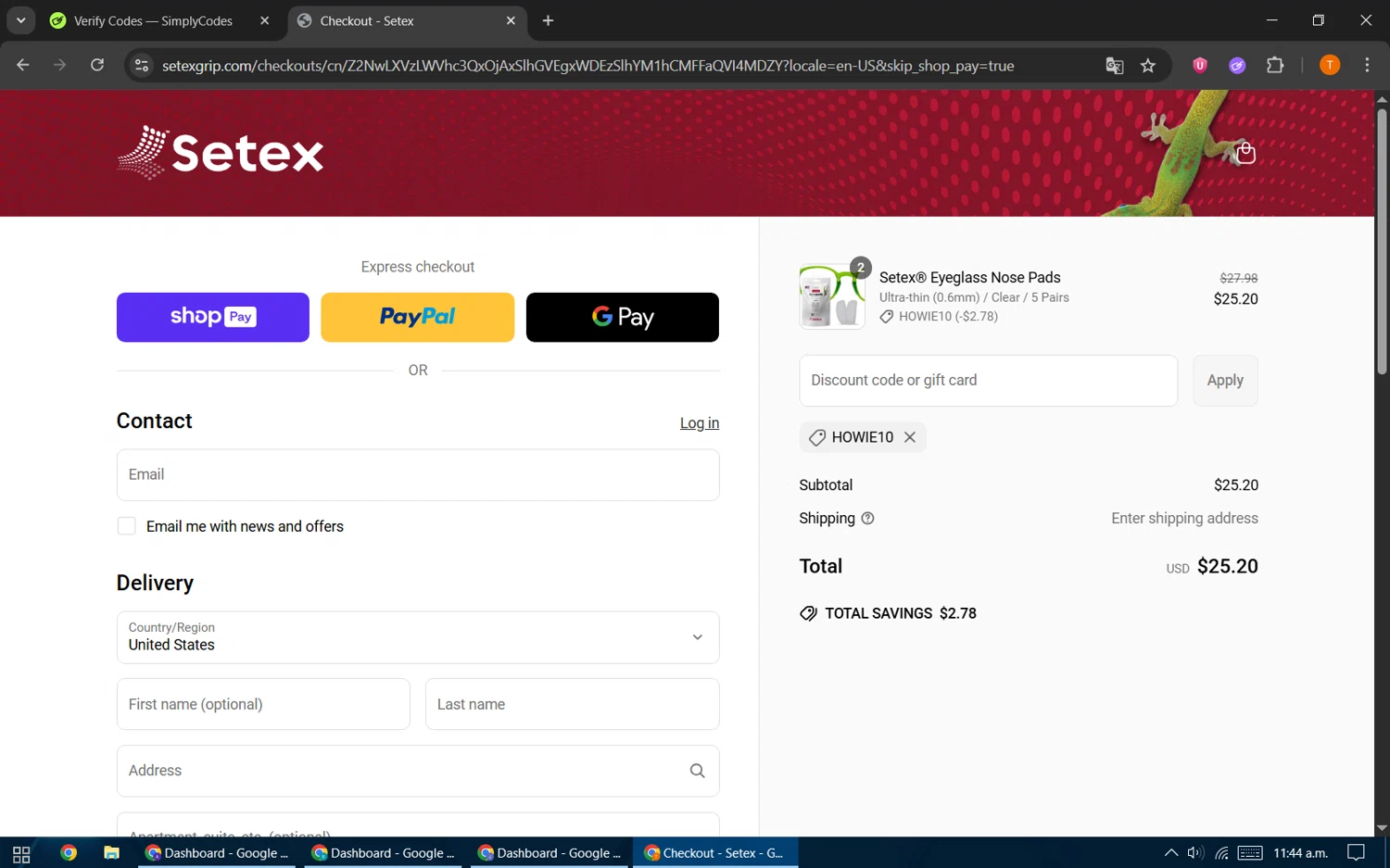Apply the discount code
The width and height of the screenshot is (1390, 868).
[x=1225, y=381]
